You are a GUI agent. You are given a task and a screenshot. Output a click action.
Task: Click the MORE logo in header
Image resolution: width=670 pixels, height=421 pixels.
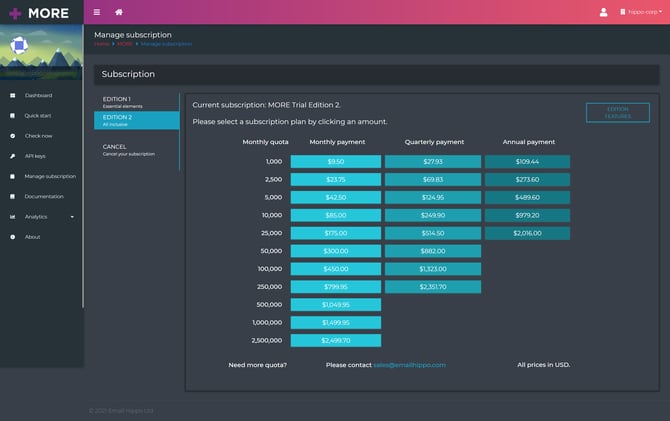[39, 13]
